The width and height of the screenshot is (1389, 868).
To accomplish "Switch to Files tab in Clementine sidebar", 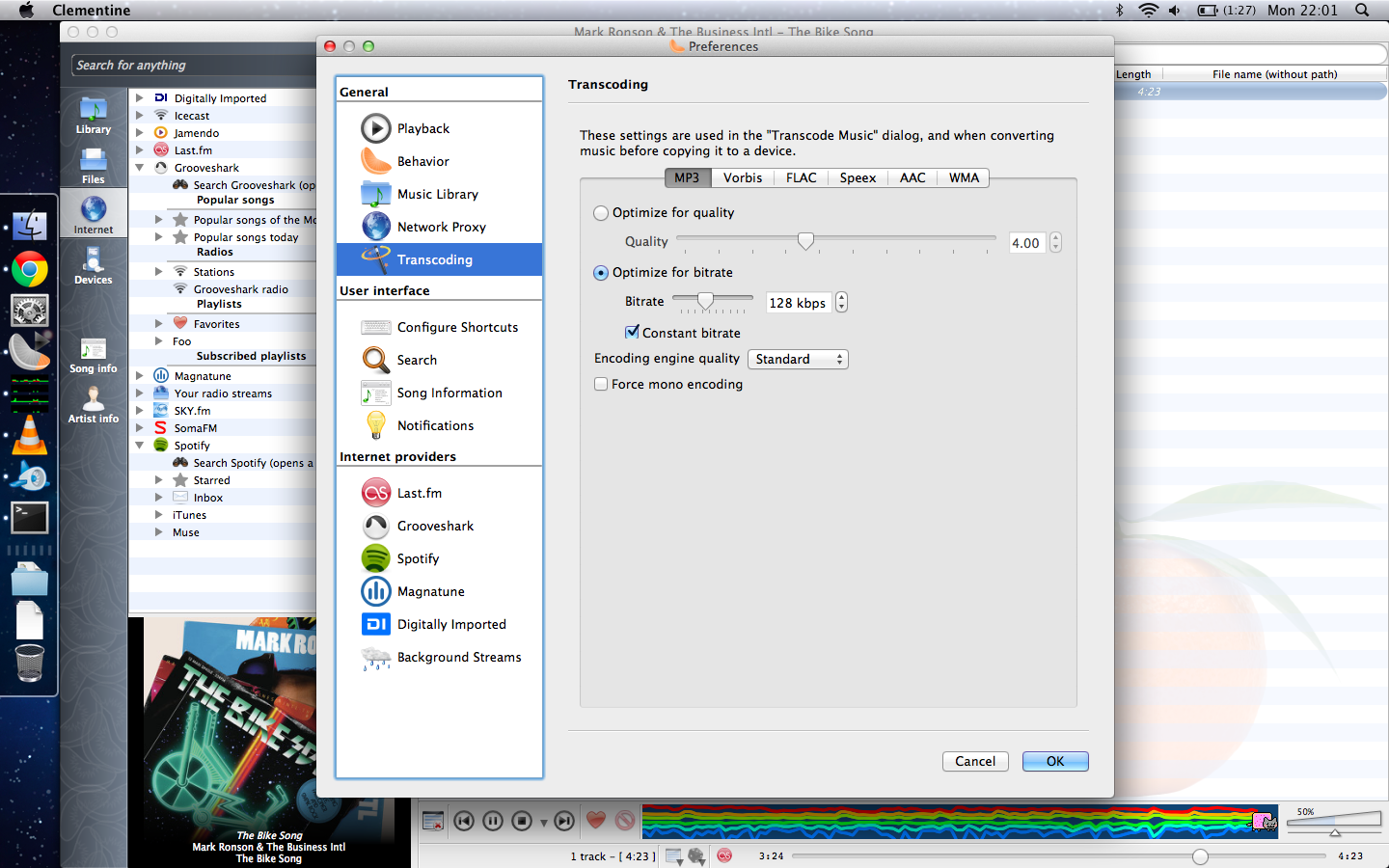I will click(x=94, y=166).
